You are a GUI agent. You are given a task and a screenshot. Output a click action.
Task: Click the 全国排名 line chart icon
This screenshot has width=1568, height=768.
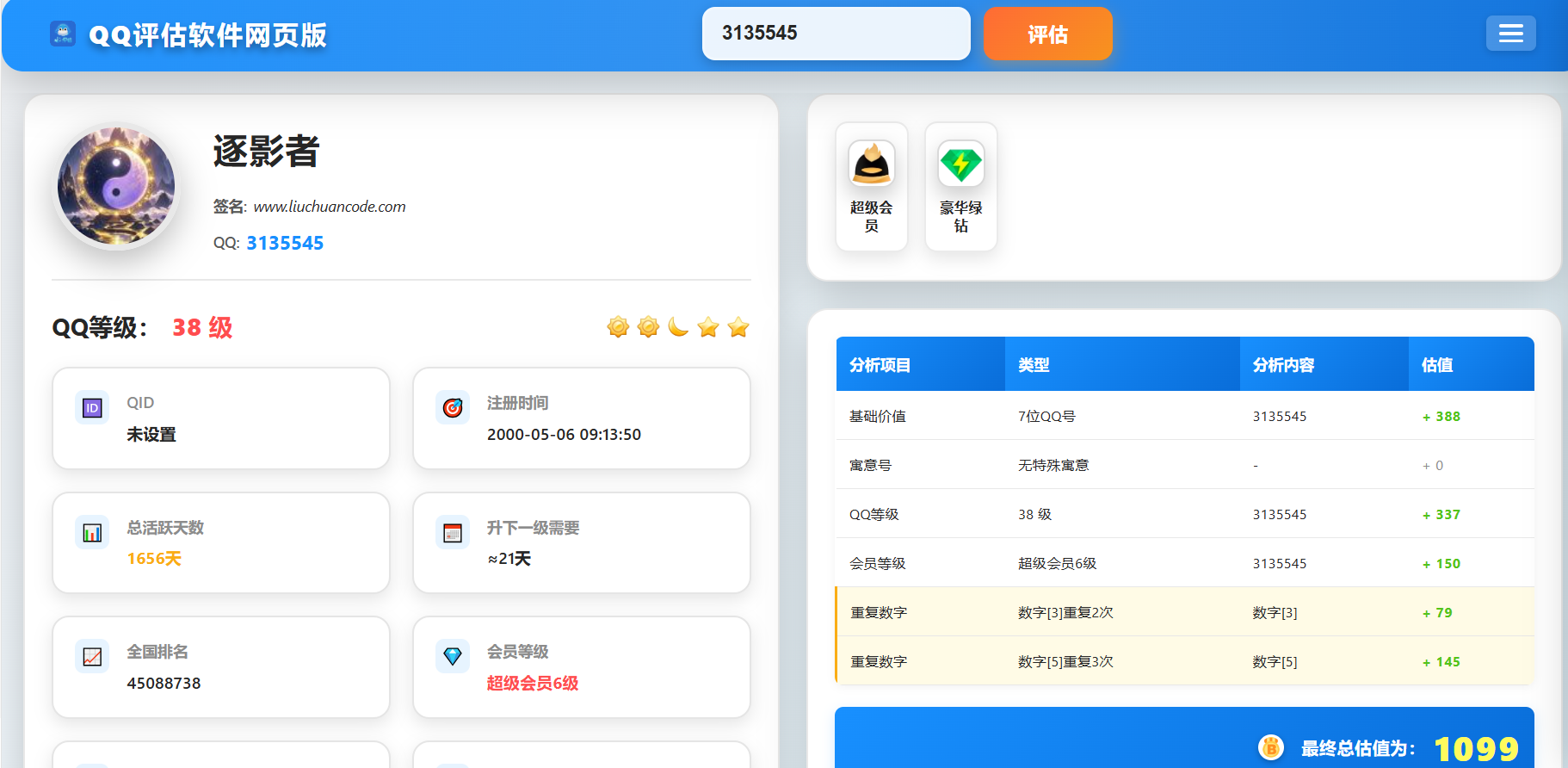[92, 657]
